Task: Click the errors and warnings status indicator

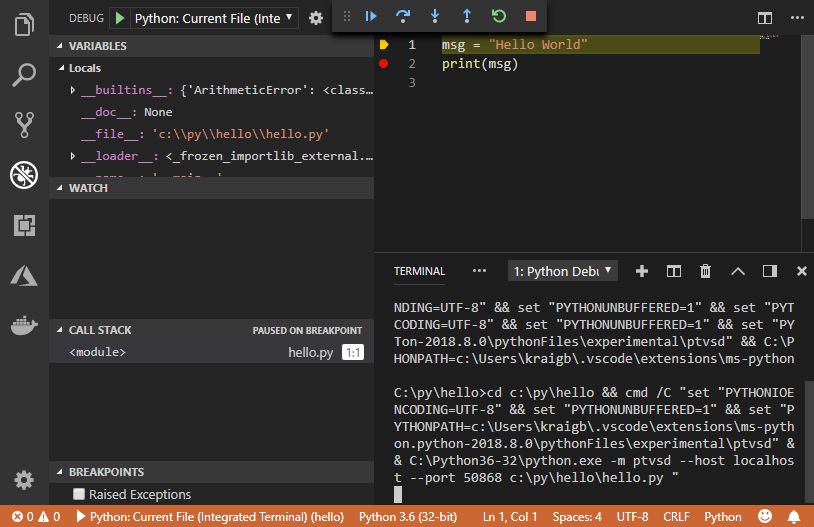Action: (36, 517)
